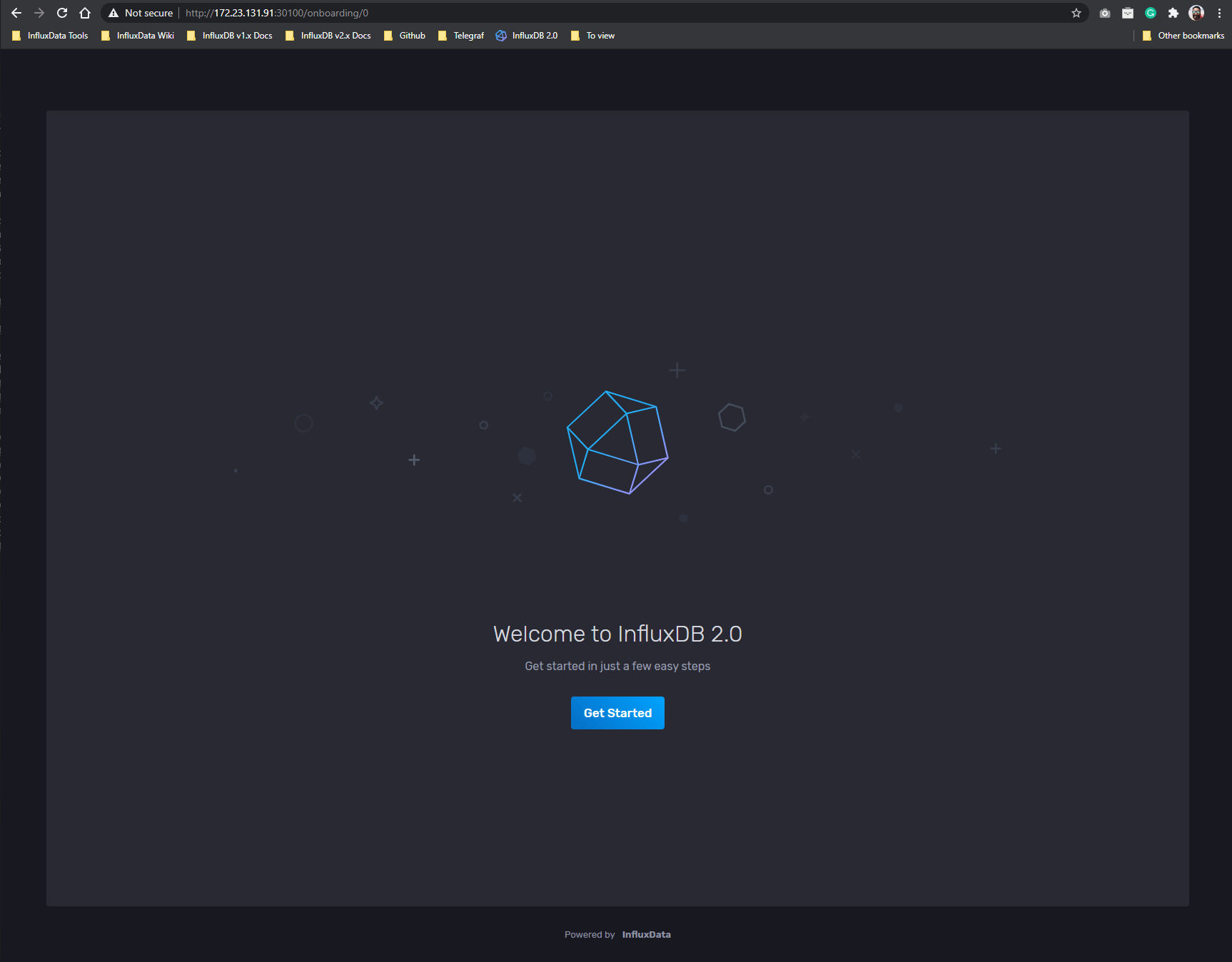1232x962 pixels.
Task: Click the InfluxData link in footer
Action: click(646, 934)
